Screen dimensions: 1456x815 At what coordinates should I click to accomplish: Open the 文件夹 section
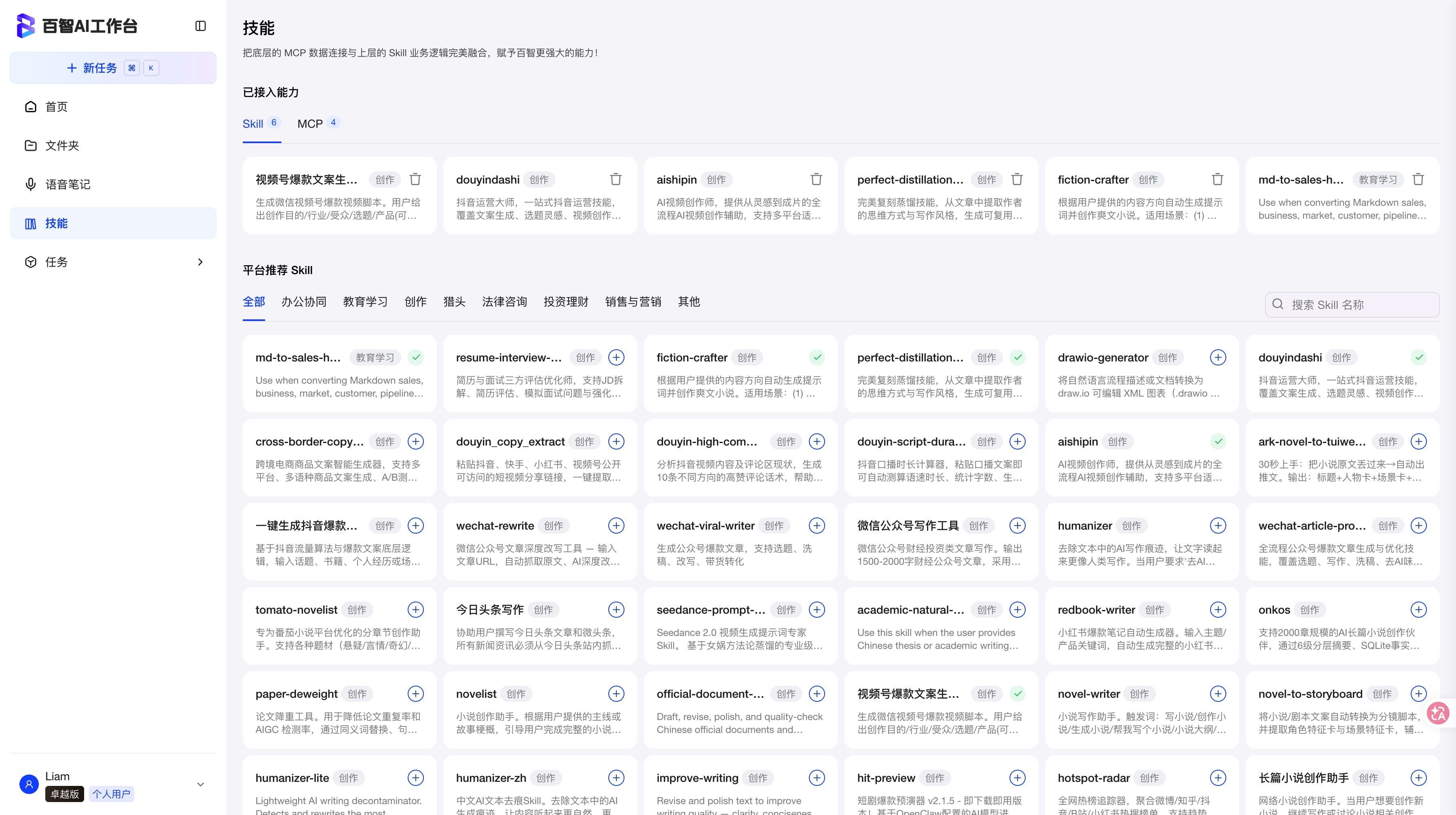point(113,146)
